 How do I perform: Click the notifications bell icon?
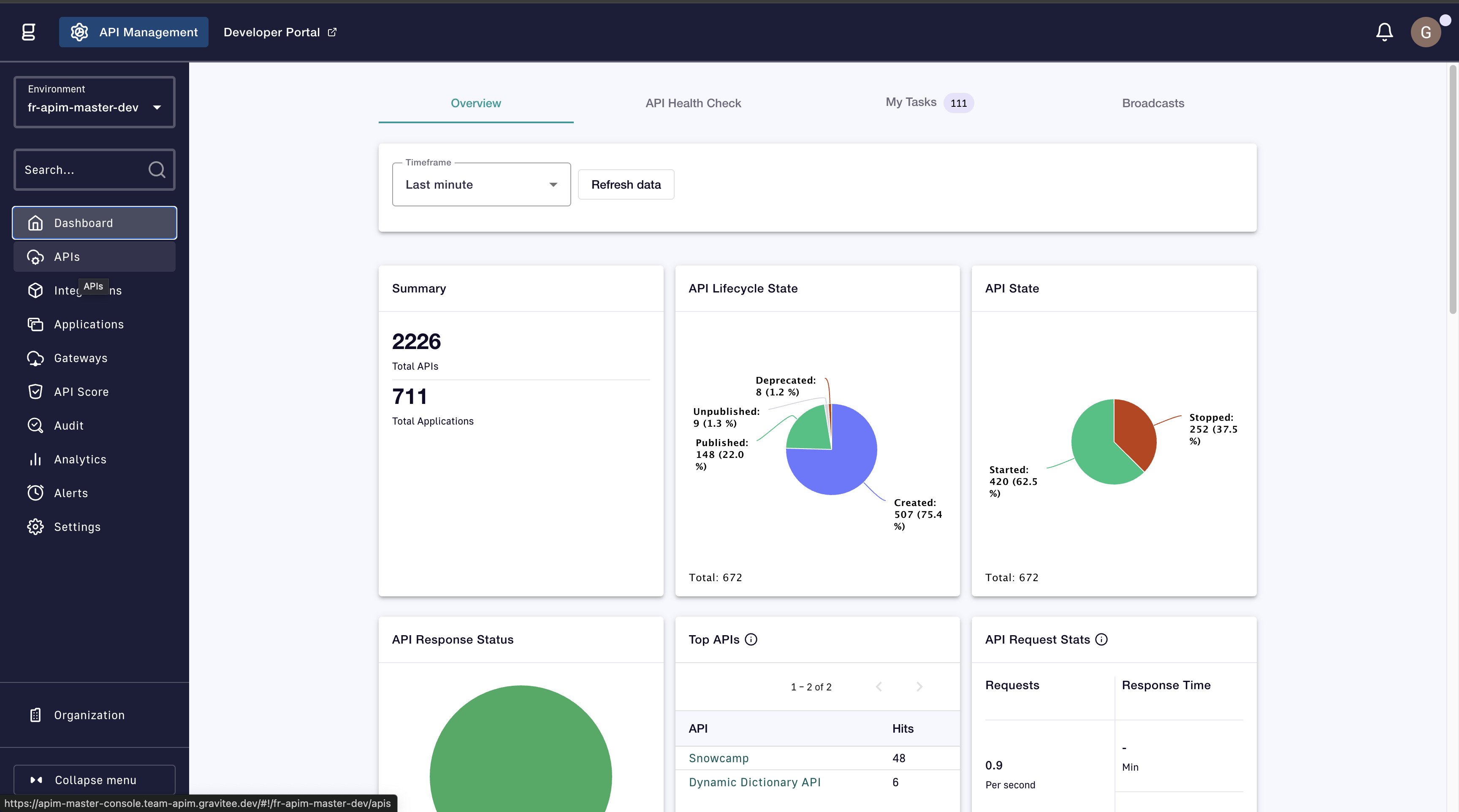(x=1384, y=32)
